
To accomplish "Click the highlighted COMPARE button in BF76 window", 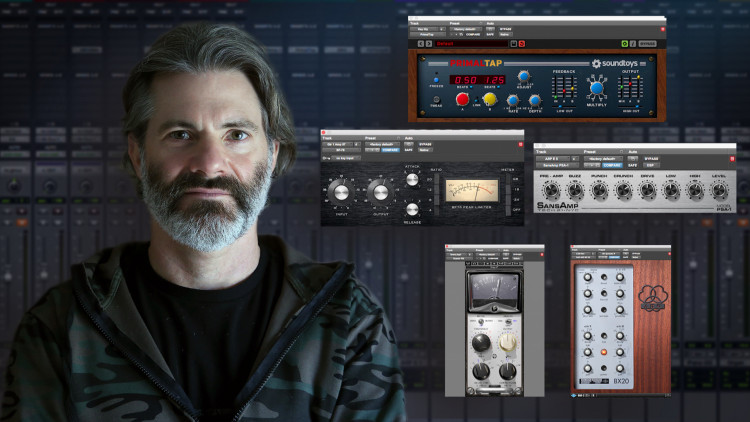I will point(390,150).
